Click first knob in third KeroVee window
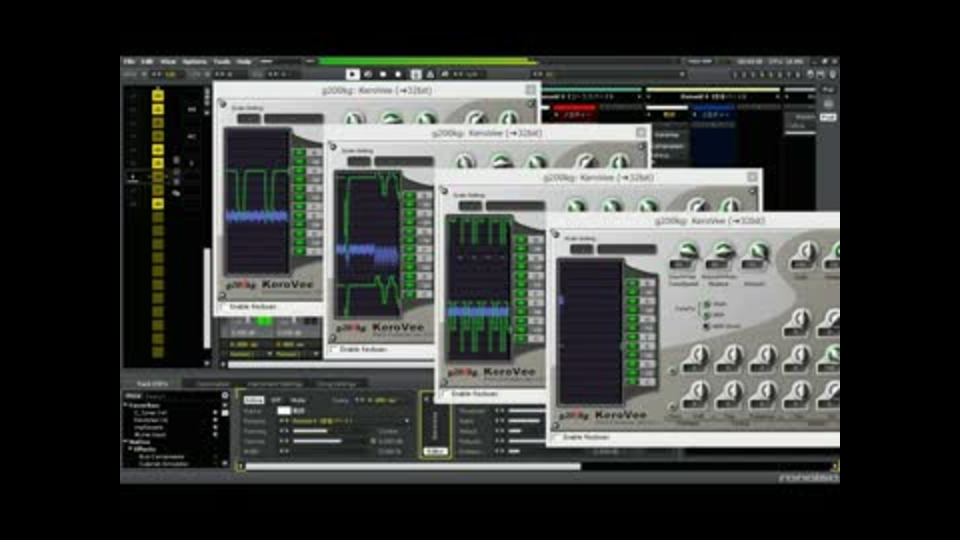The width and height of the screenshot is (960, 540). (x=576, y=206)
